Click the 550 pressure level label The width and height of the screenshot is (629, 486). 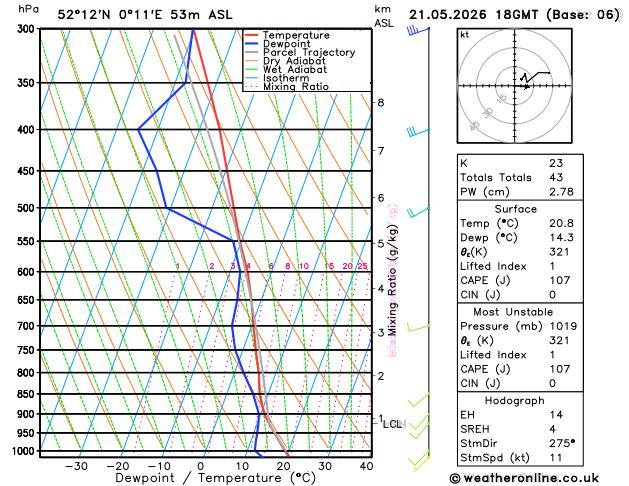[28, 241]
